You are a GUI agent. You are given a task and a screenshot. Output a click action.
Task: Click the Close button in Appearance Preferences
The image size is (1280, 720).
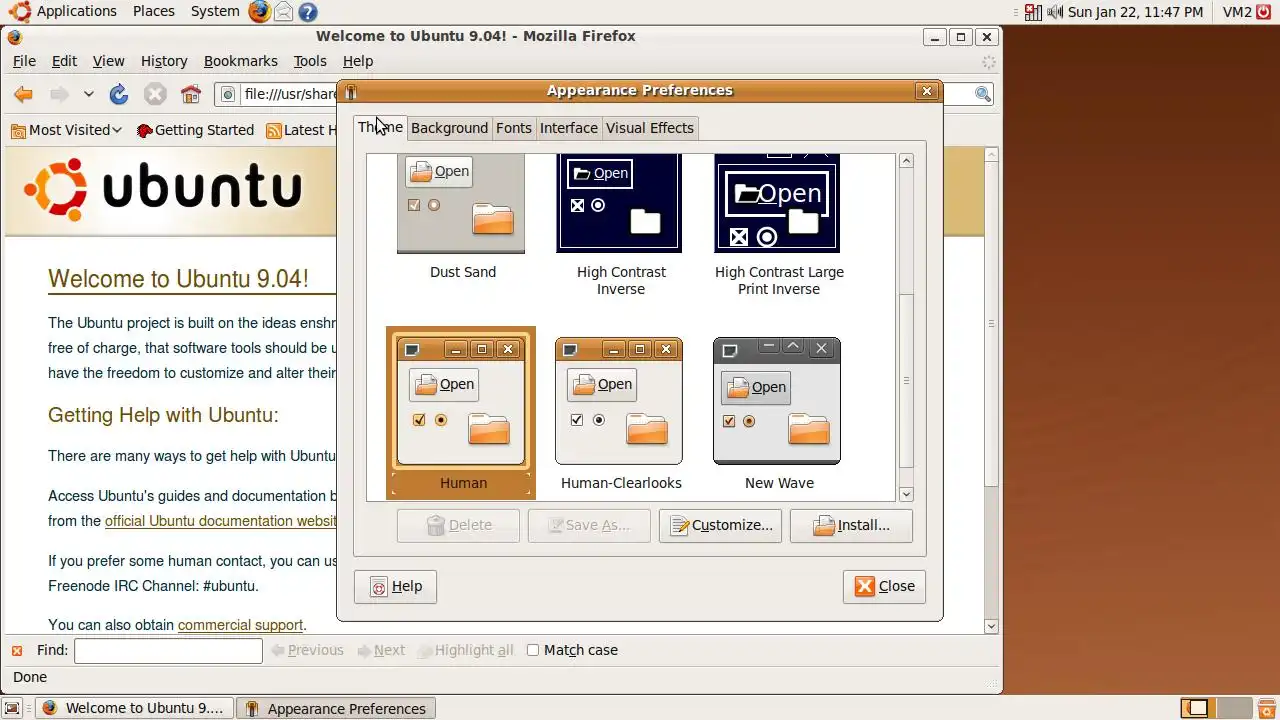tap(884, 586)
